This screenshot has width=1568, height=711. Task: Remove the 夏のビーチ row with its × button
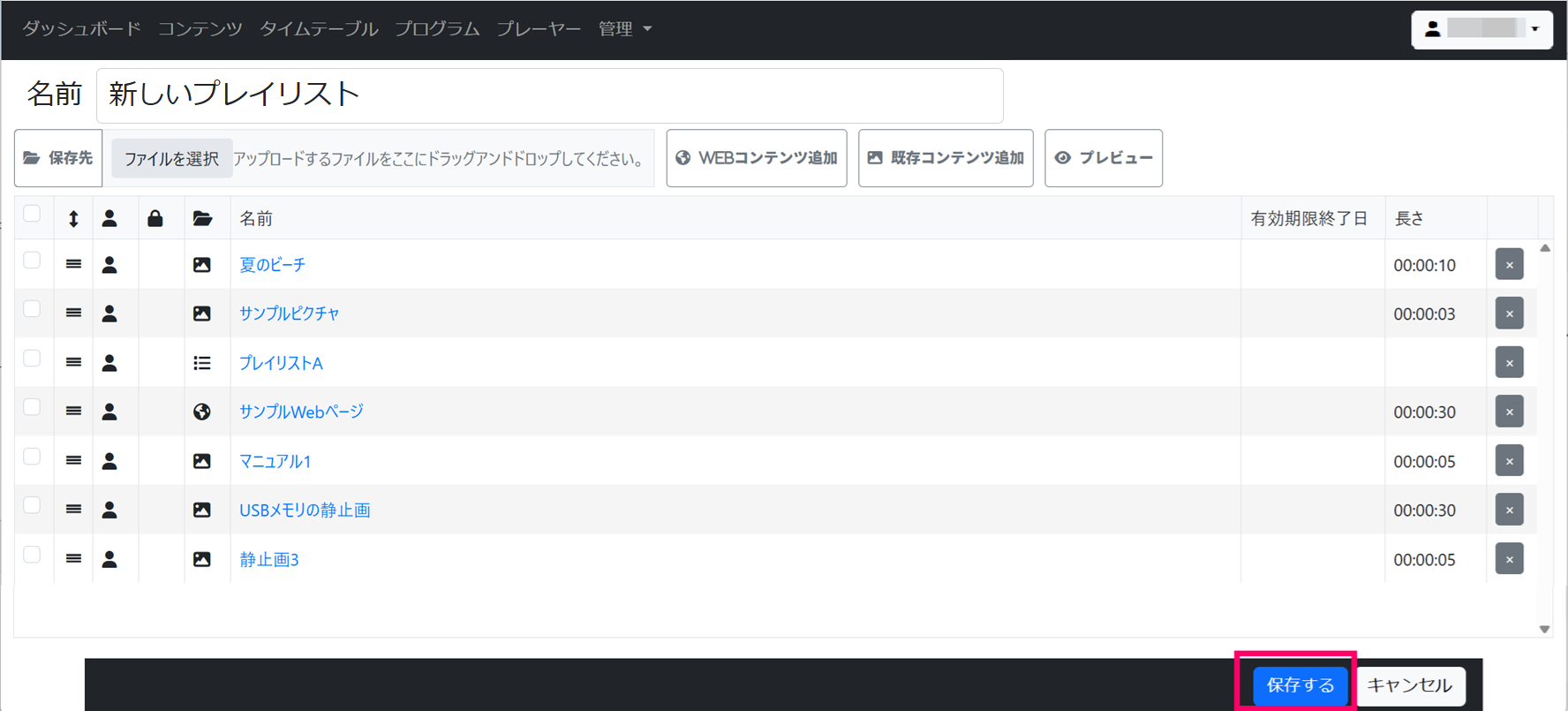click(1509, 265)
